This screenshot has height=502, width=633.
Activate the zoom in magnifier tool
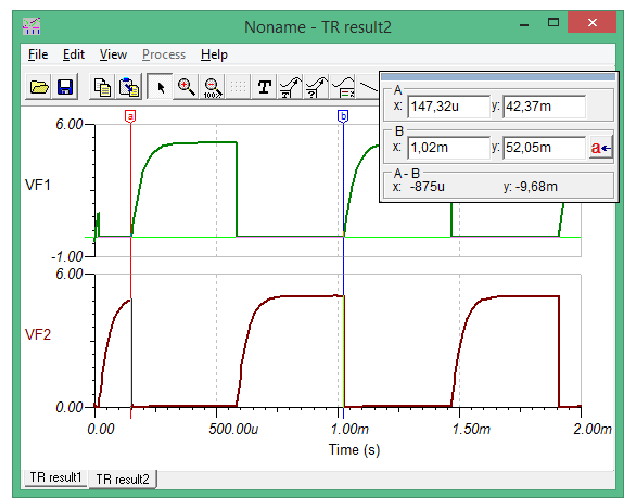(186, 87)
